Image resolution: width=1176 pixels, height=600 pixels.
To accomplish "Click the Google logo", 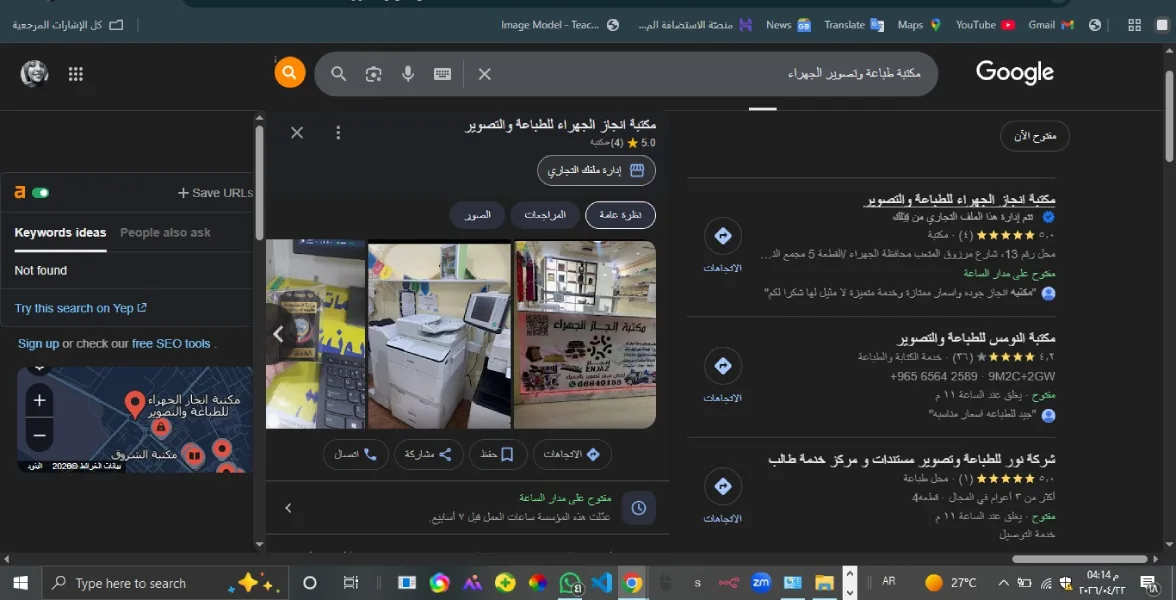I will 1015,72.
